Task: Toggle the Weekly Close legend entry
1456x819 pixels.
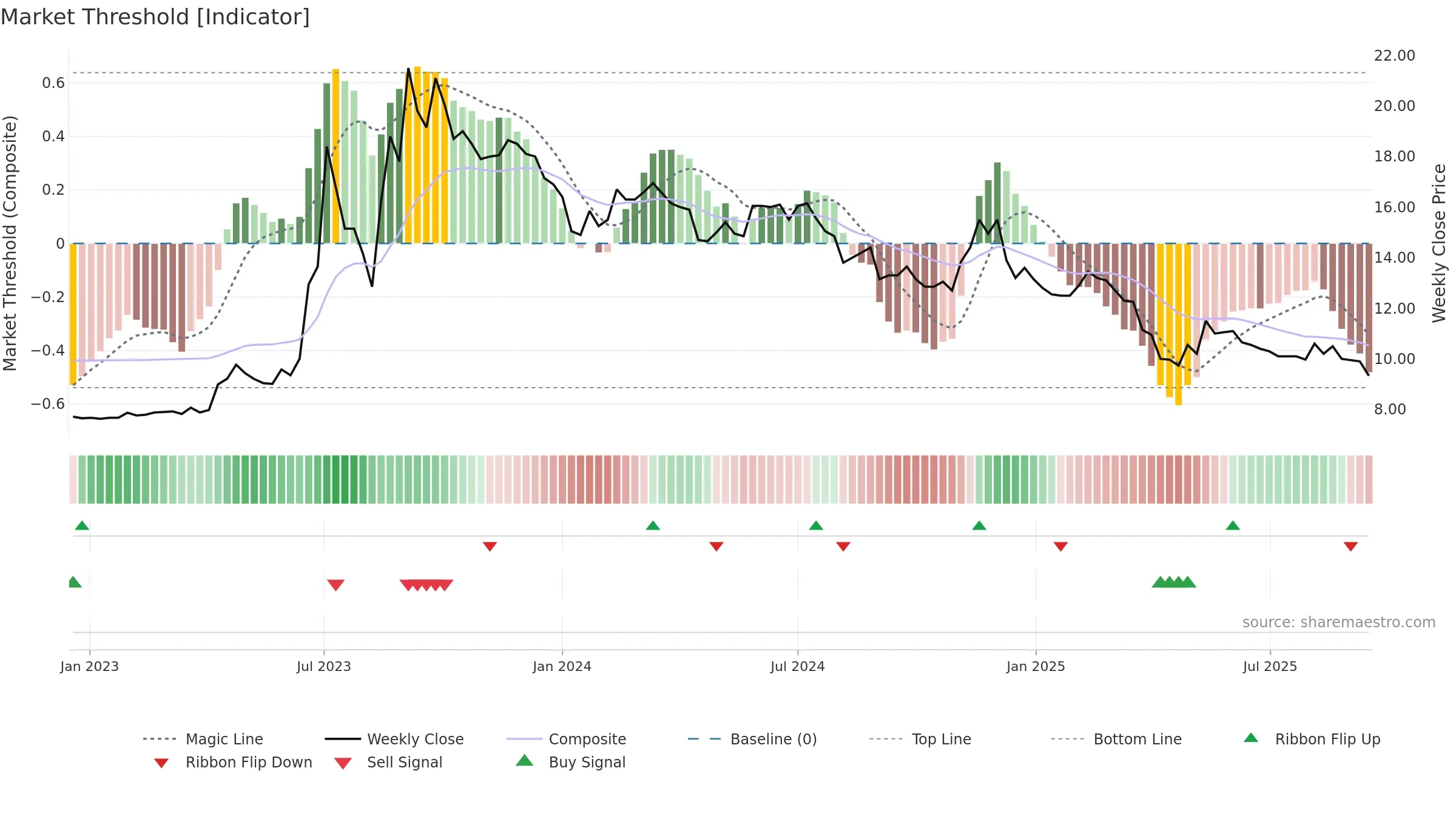Action: [394, 739]
